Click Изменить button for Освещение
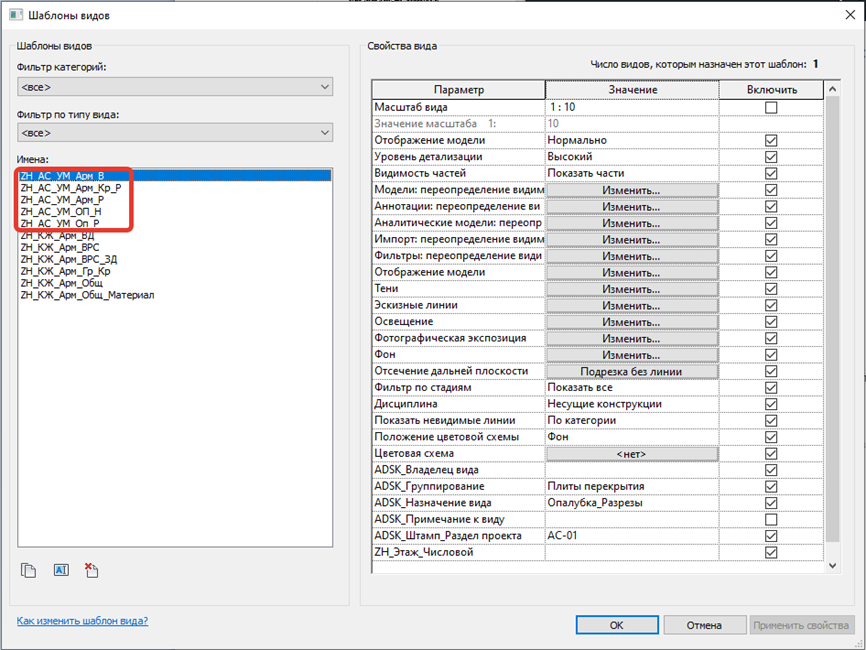 [632, 322]
